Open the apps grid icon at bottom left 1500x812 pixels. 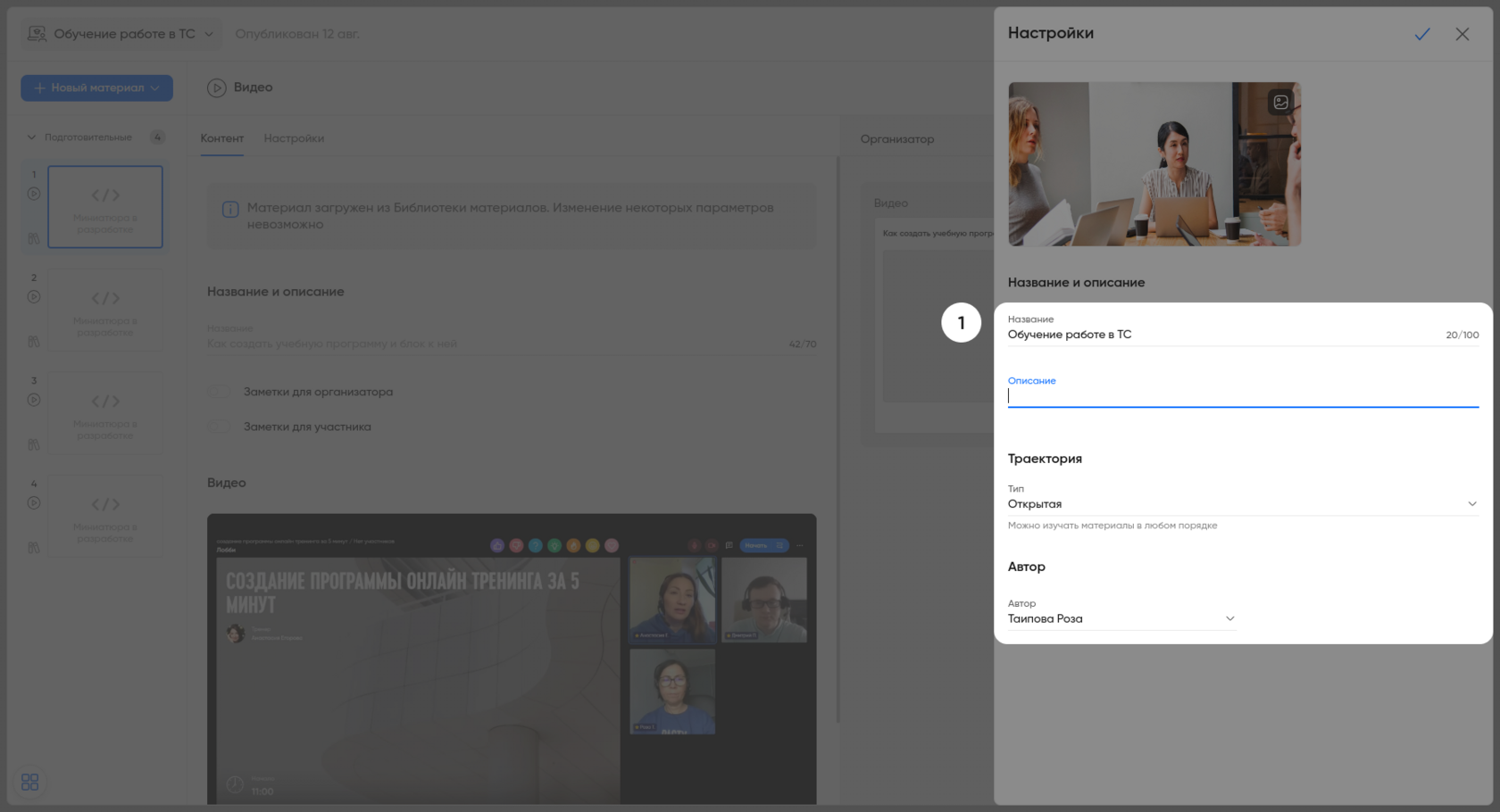(x=29, y=783)
